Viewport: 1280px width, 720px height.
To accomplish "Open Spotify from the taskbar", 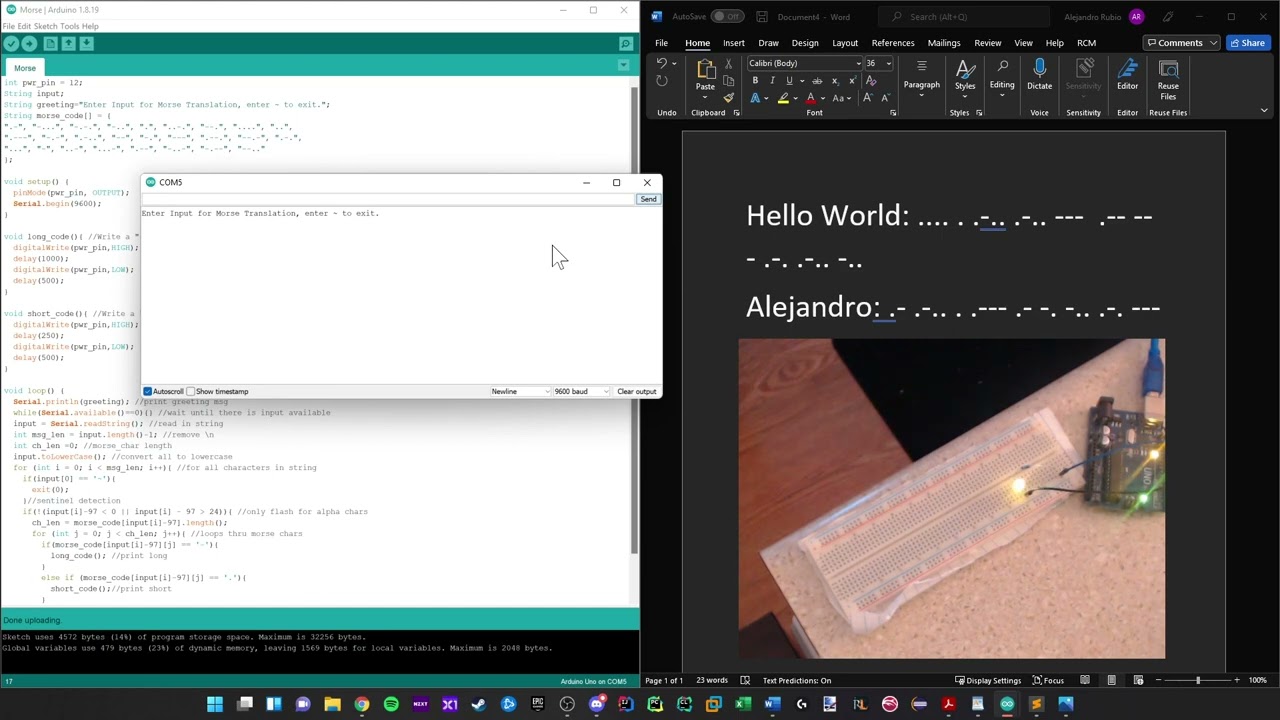I will (x=391, y=705).
